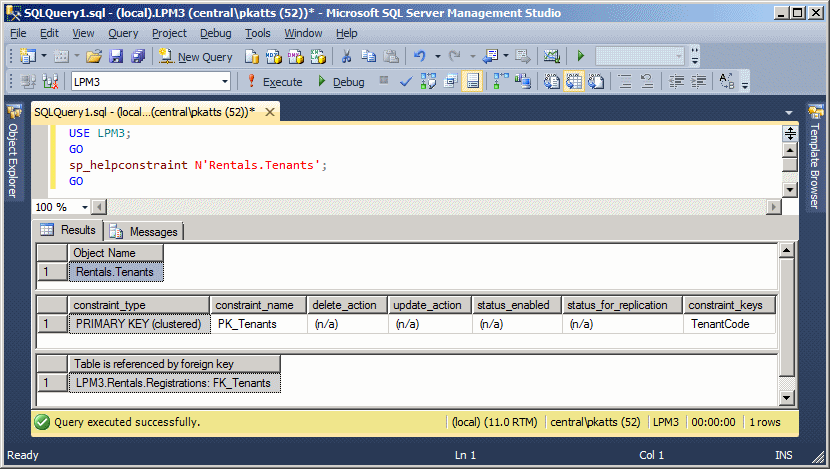The image size is (830, 469).
Task: Open the Template Browser side panel
Action: 815,157
